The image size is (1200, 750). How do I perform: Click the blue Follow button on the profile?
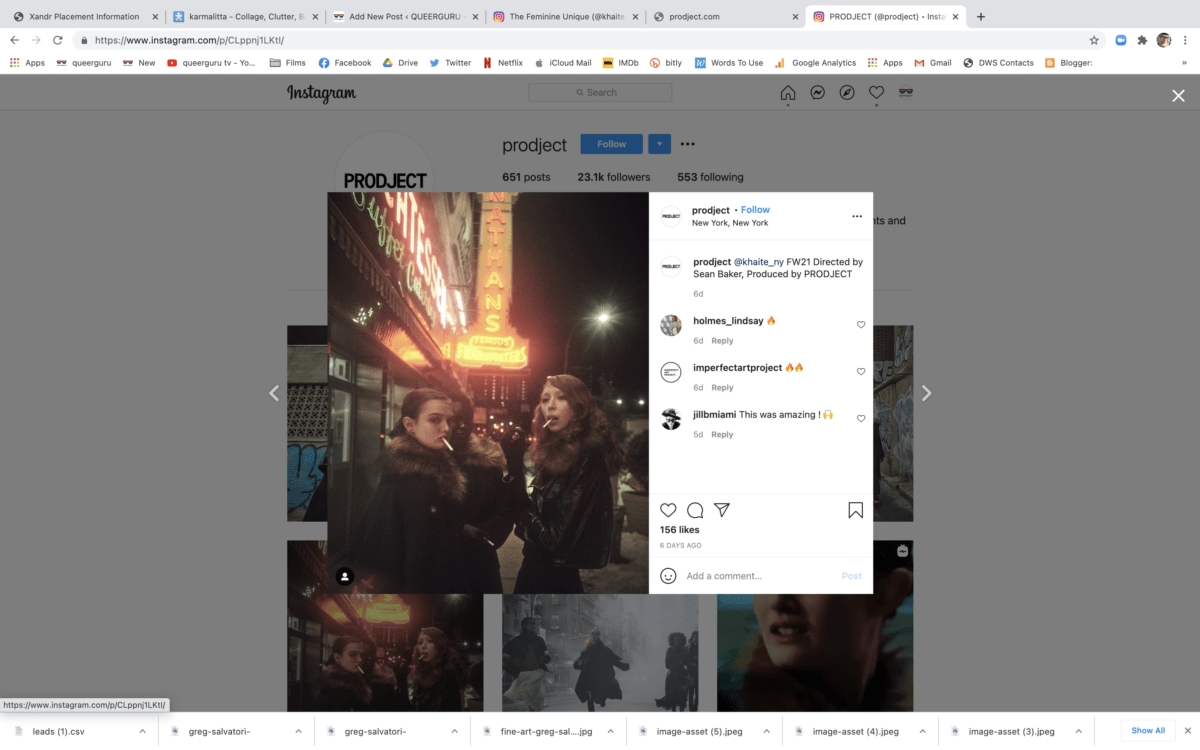pos(612,144)
